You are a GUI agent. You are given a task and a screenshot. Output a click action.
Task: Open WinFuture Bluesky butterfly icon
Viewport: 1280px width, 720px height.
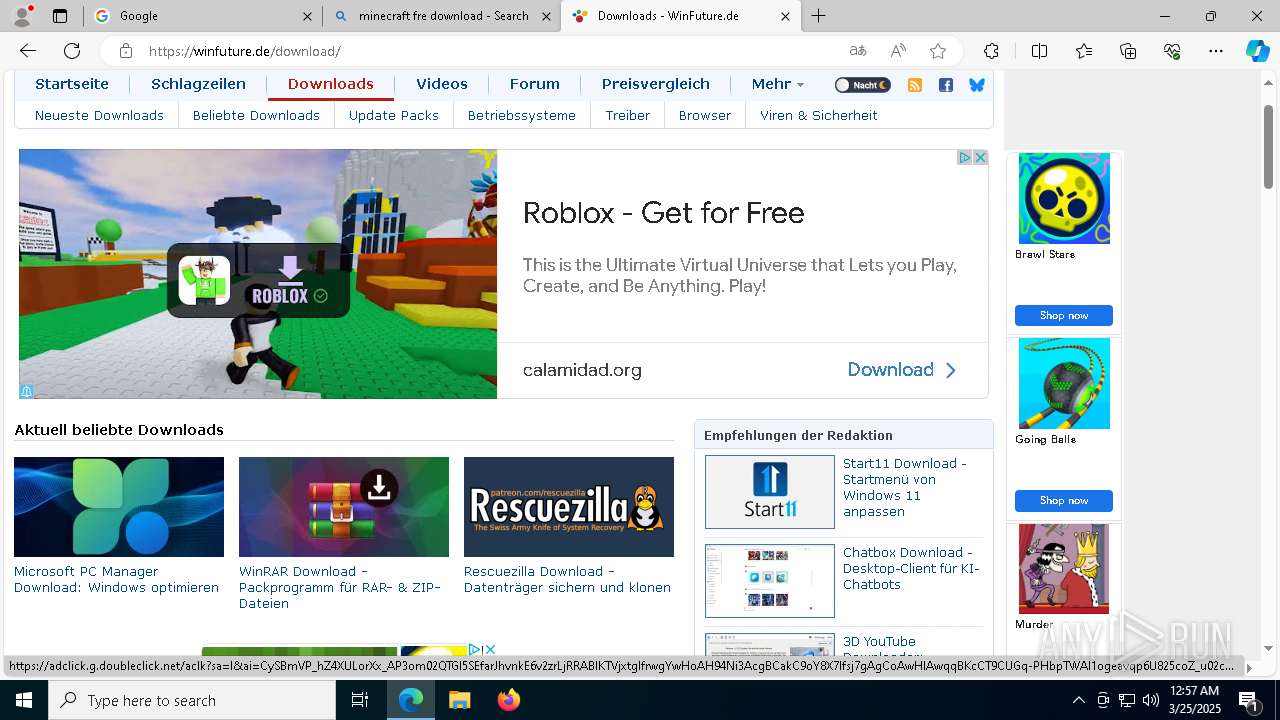pyautogui.click(x=977, y=85)
